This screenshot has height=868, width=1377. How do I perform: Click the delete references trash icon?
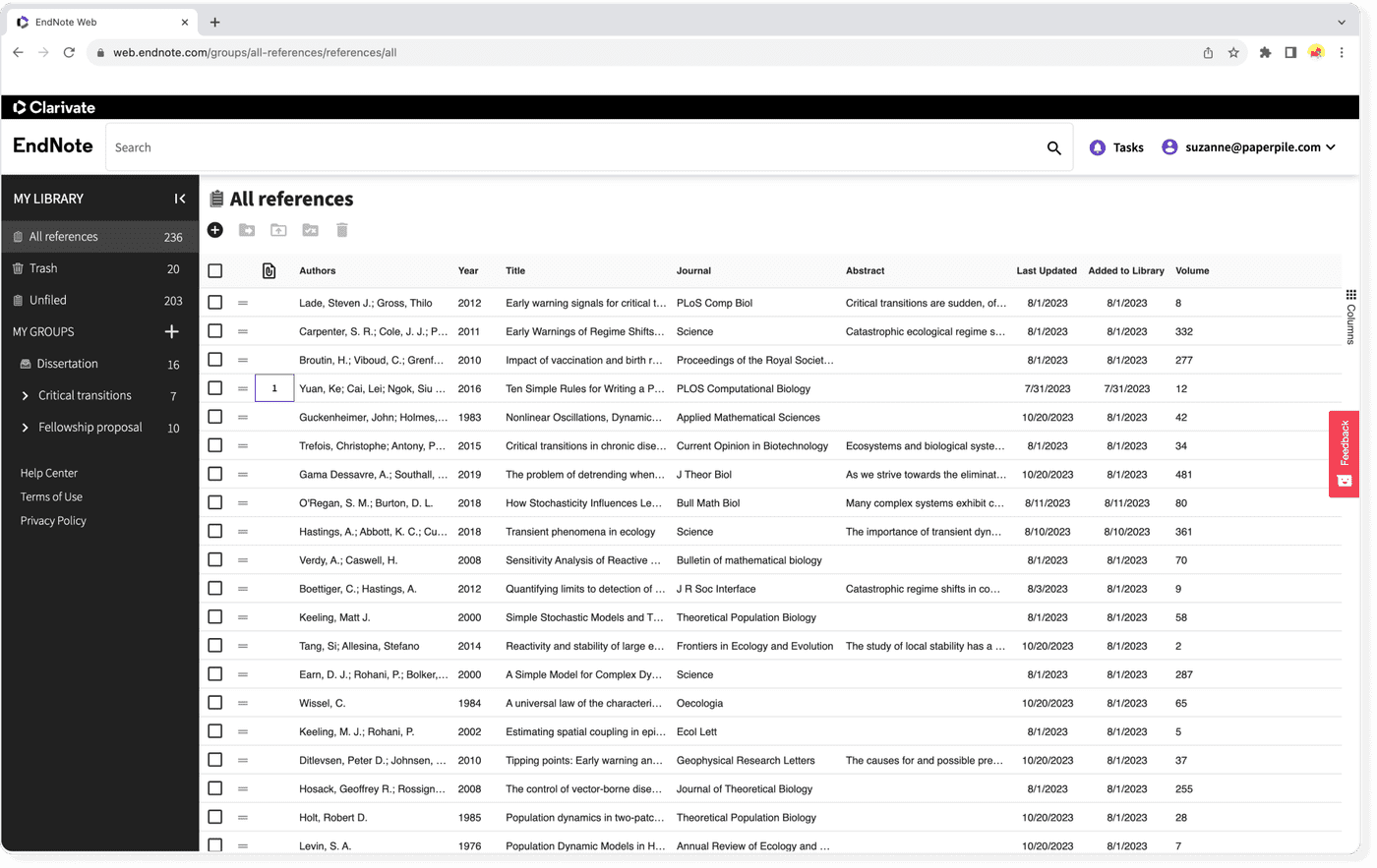341,229
